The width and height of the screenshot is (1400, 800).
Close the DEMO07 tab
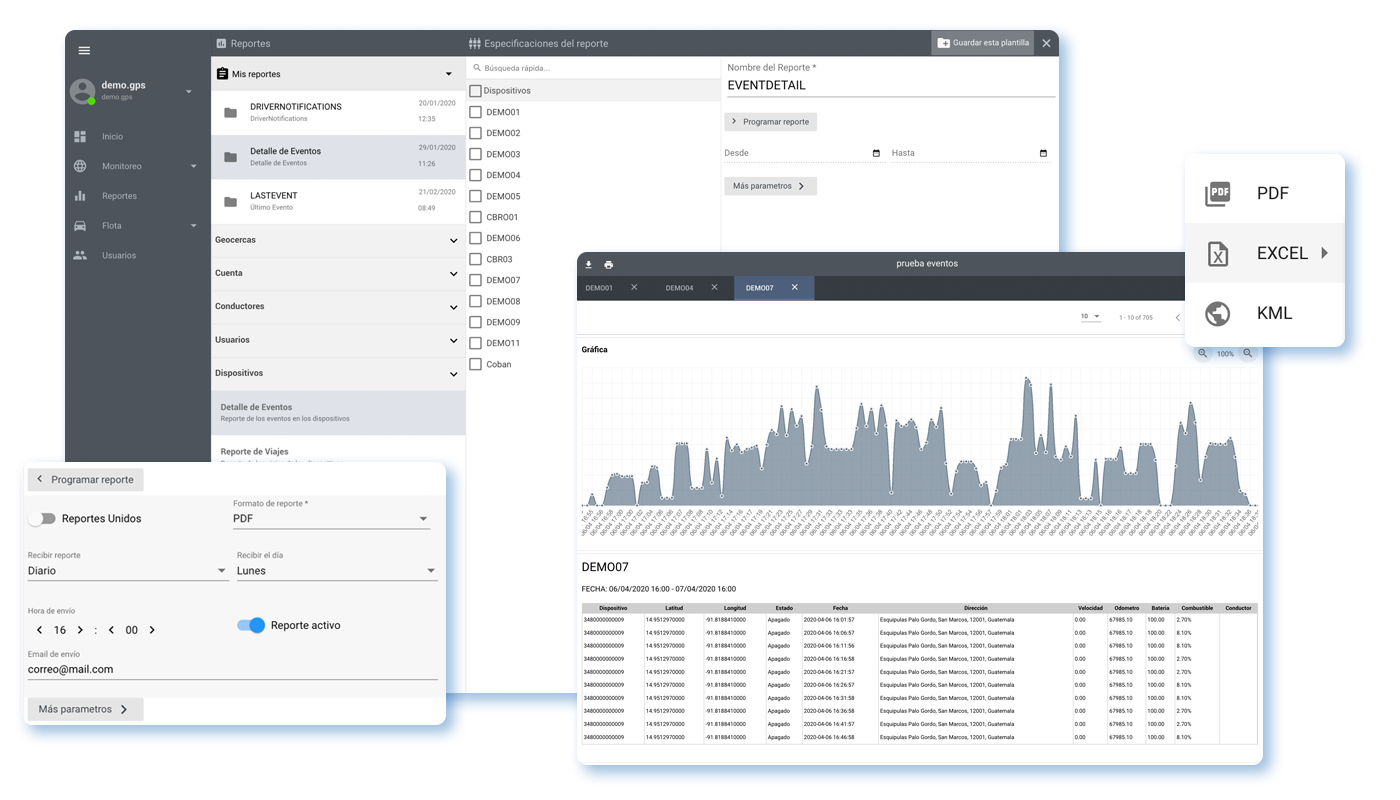[795, 287]
